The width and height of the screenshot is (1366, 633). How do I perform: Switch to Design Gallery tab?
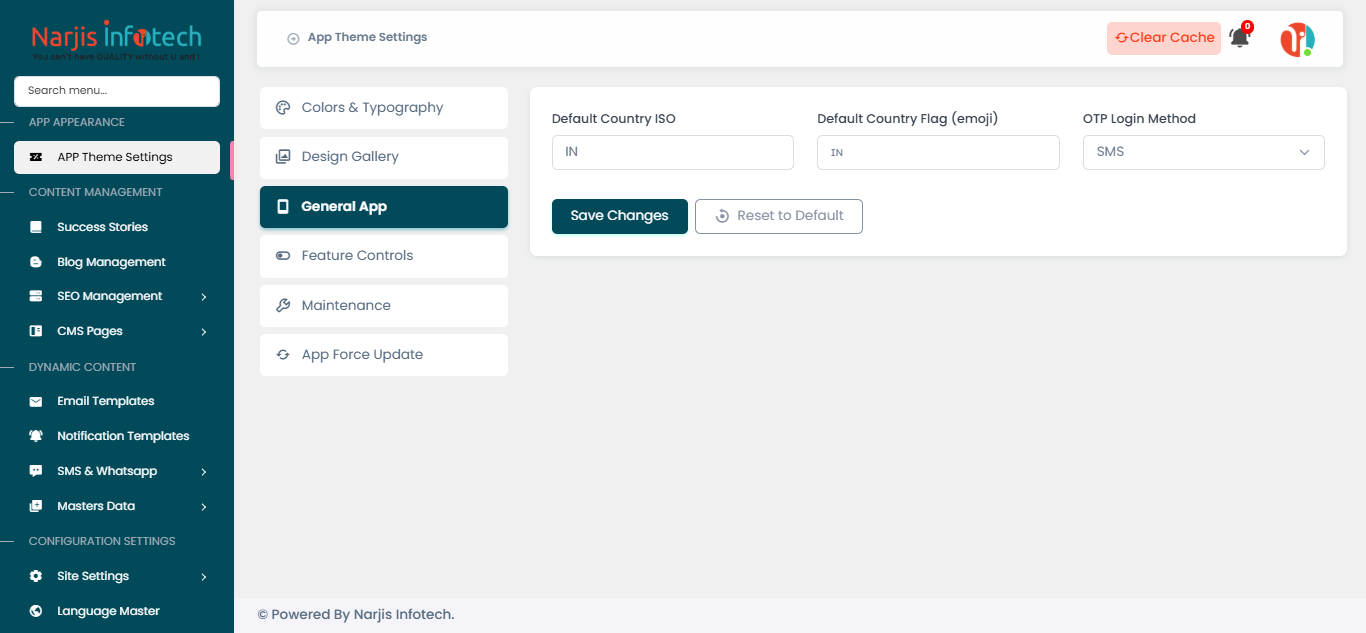click(x=384, y=157)
